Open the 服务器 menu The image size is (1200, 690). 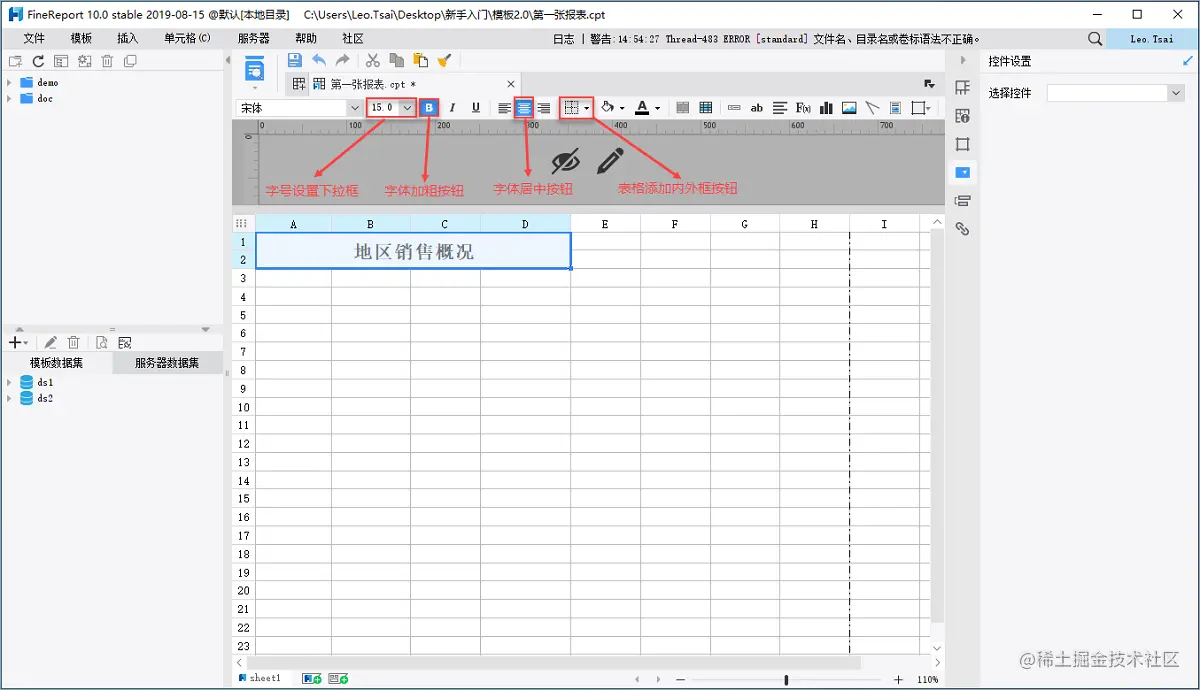point(254,38)
